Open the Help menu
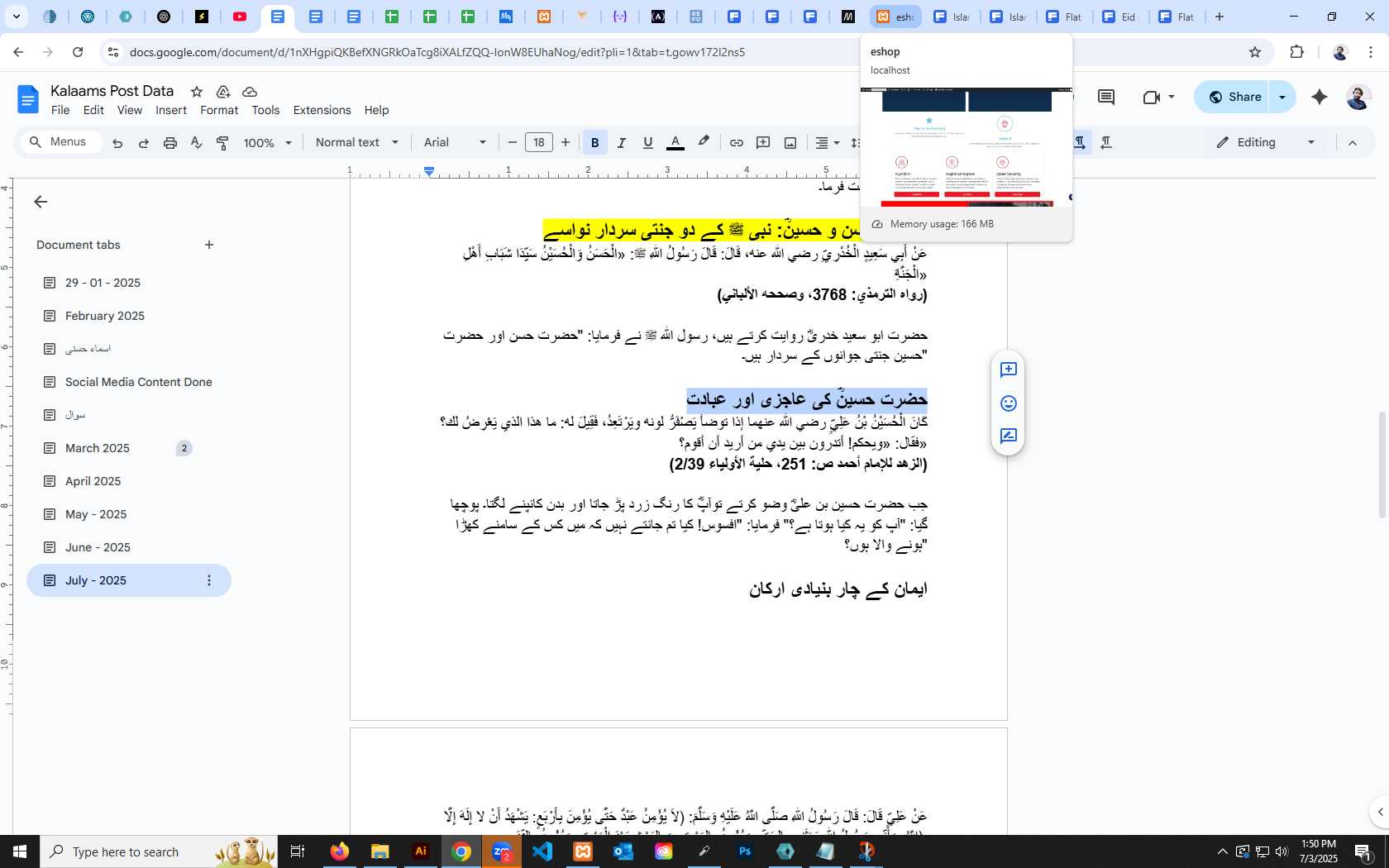The width and height of the screenshot is (1389, 868). click(376, 110)
